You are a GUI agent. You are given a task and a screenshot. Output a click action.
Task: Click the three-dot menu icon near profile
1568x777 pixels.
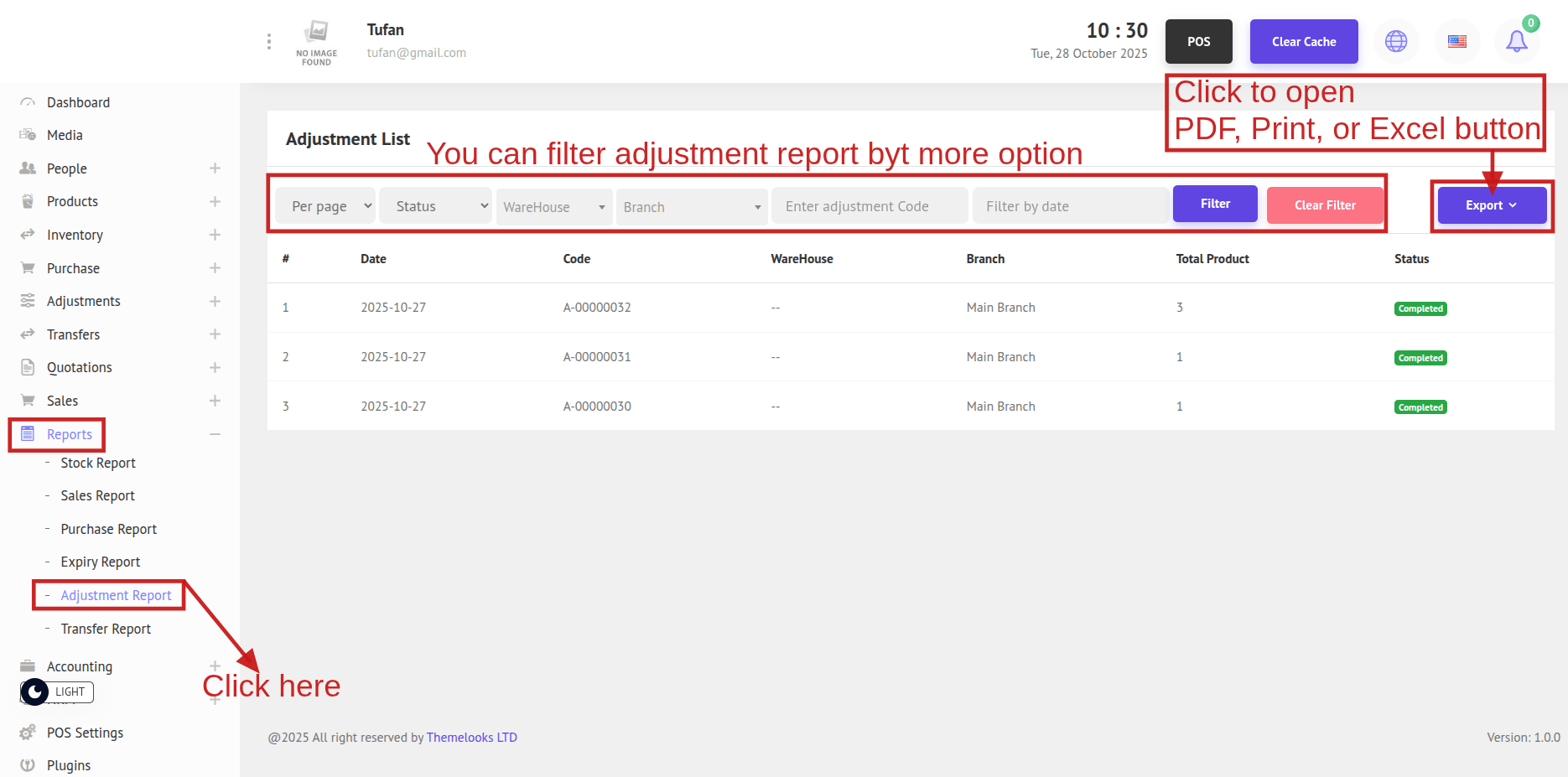point(268,41)
